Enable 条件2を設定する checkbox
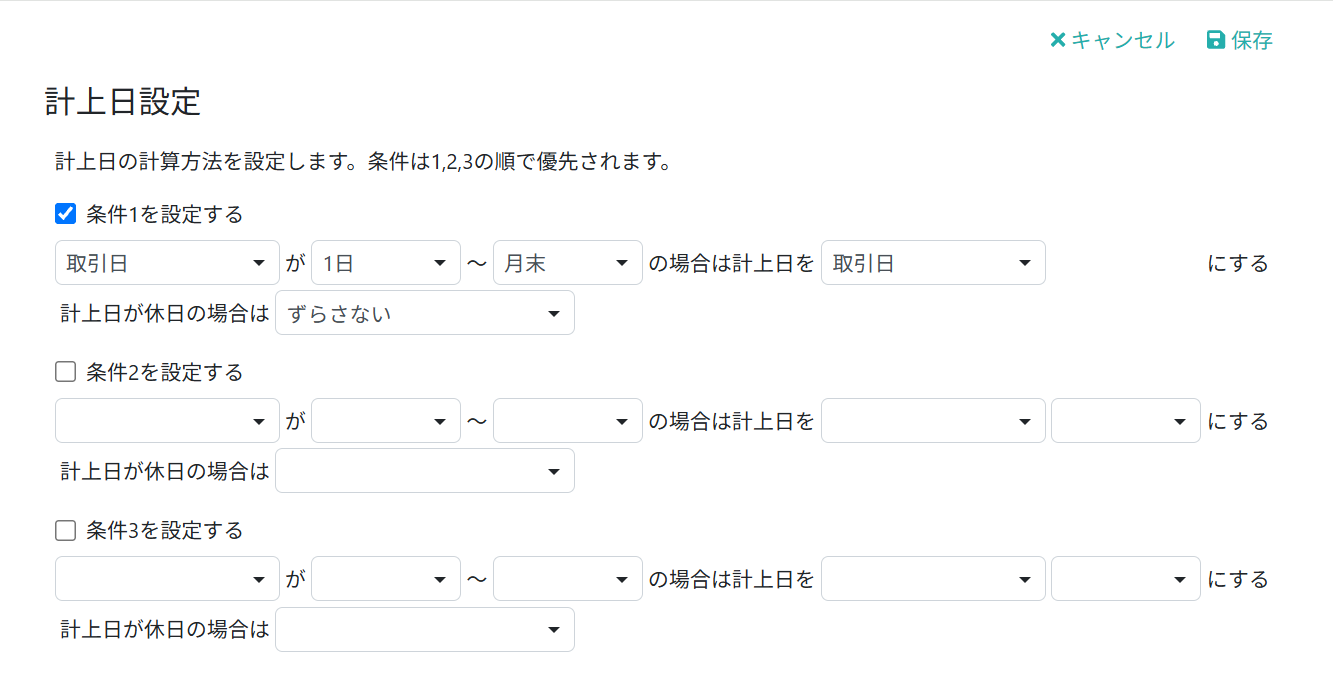Image resolution: width=1333 pixels, height=679 pixels. (x=66, y=372)
